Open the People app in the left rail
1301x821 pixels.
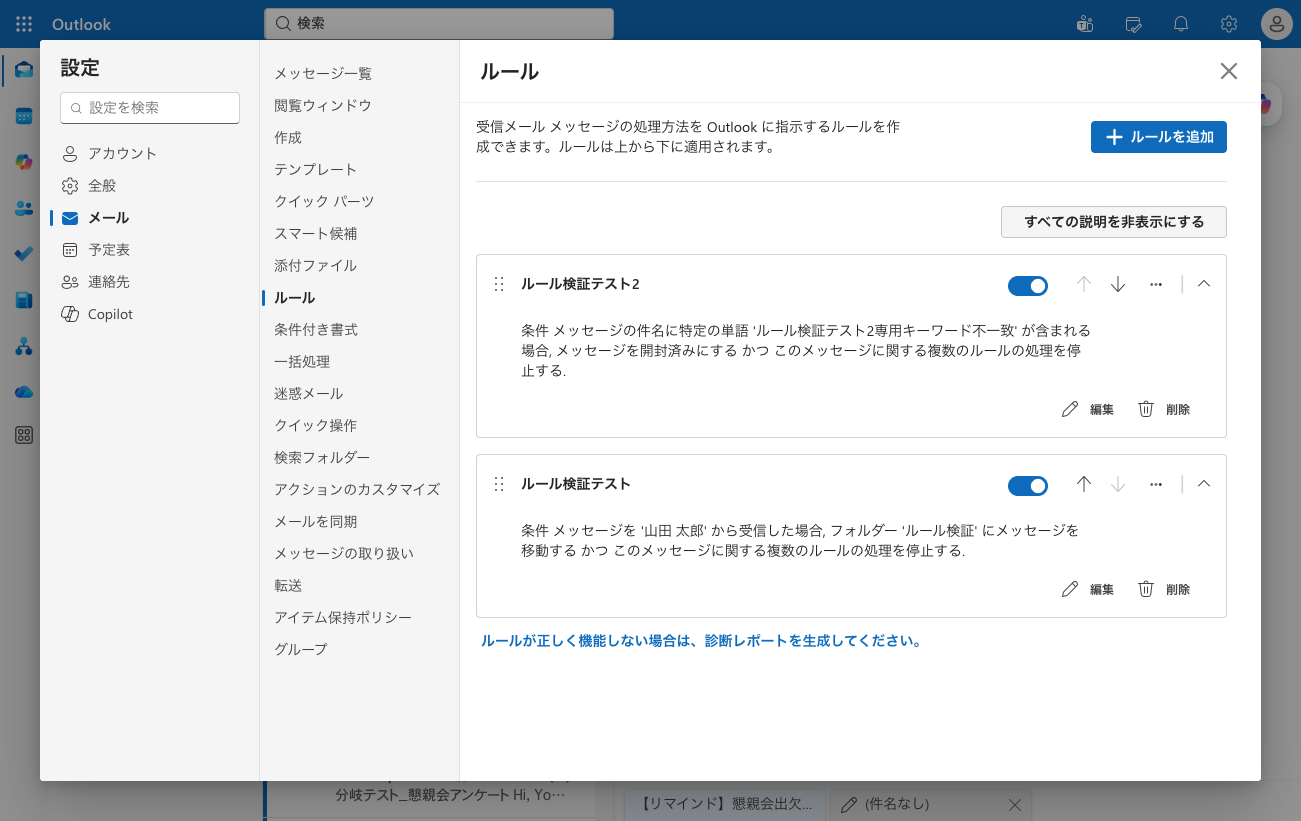click(x=24, y=208)
